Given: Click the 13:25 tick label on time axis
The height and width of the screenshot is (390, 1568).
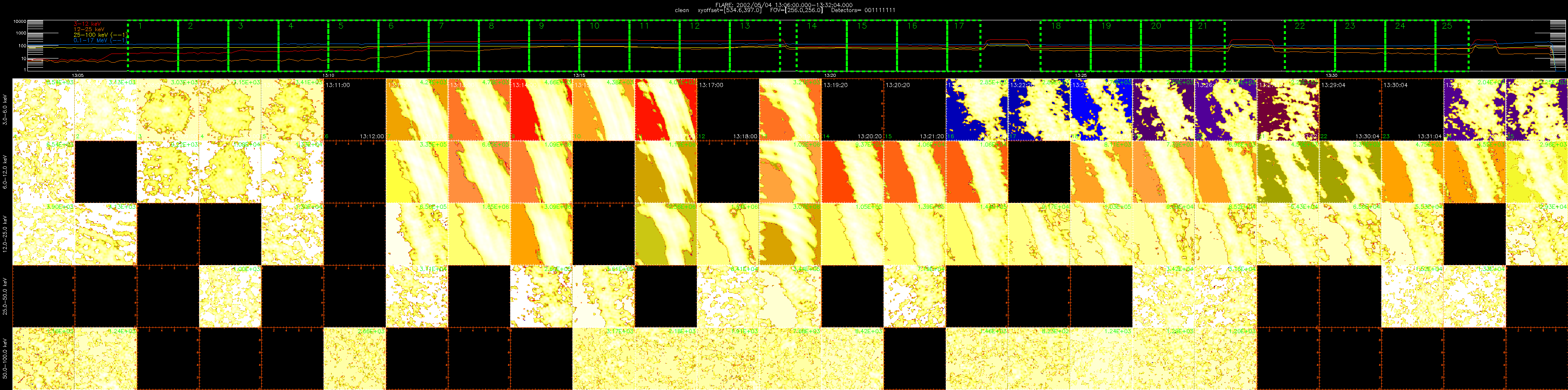Looking at the screenshot, I should 1081,75.
